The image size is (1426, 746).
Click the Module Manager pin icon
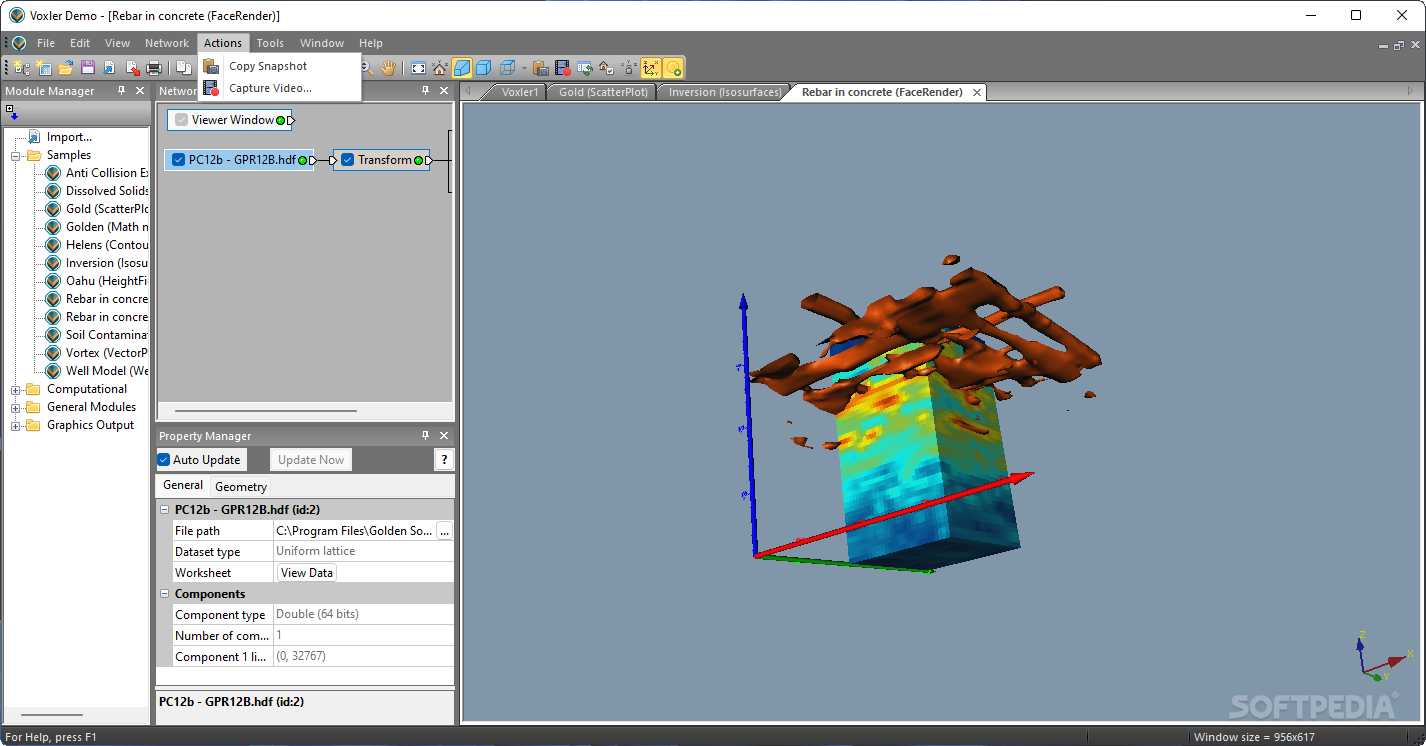[121, 91]
